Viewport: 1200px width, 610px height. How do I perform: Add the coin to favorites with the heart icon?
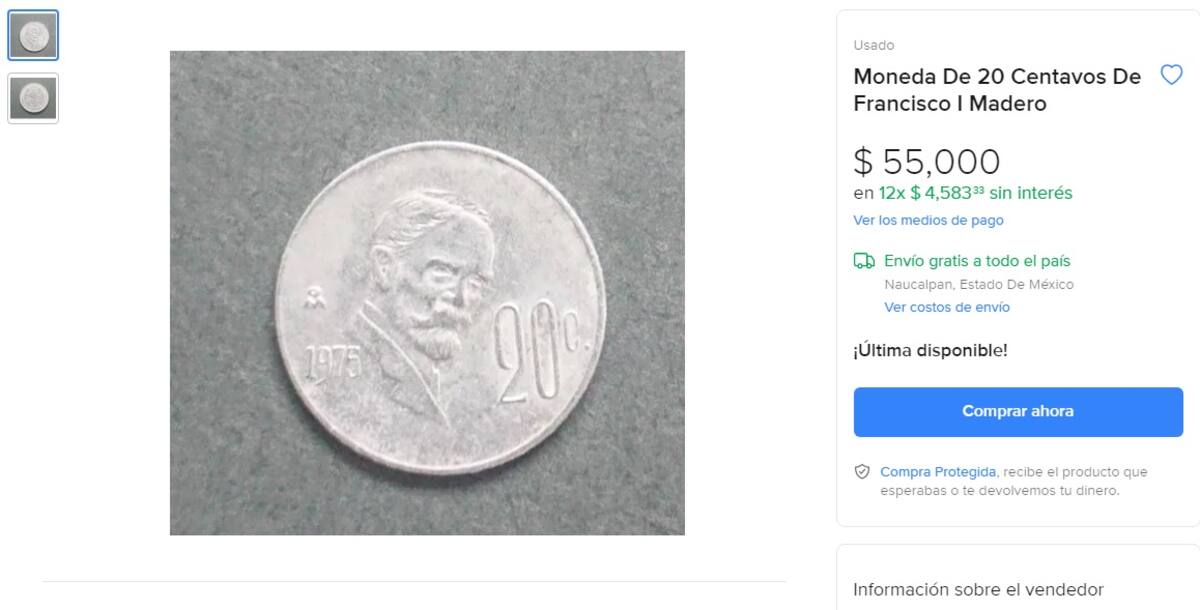pyautogui.click(x=1171, y=75)
